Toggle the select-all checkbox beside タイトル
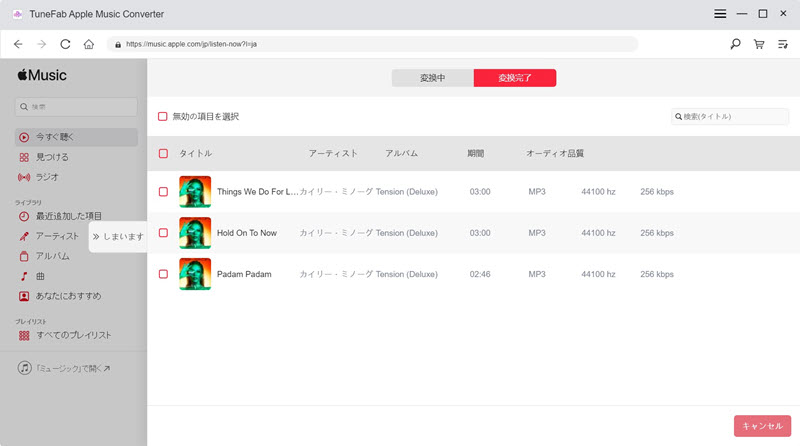This screenshot has width=800, height=446. pyautogui.click(x=163, y=154)
